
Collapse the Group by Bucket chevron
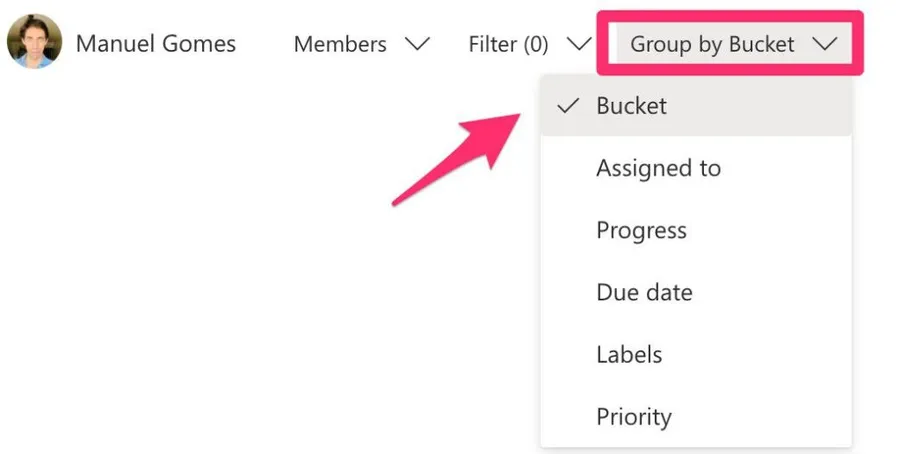point(825,44)
